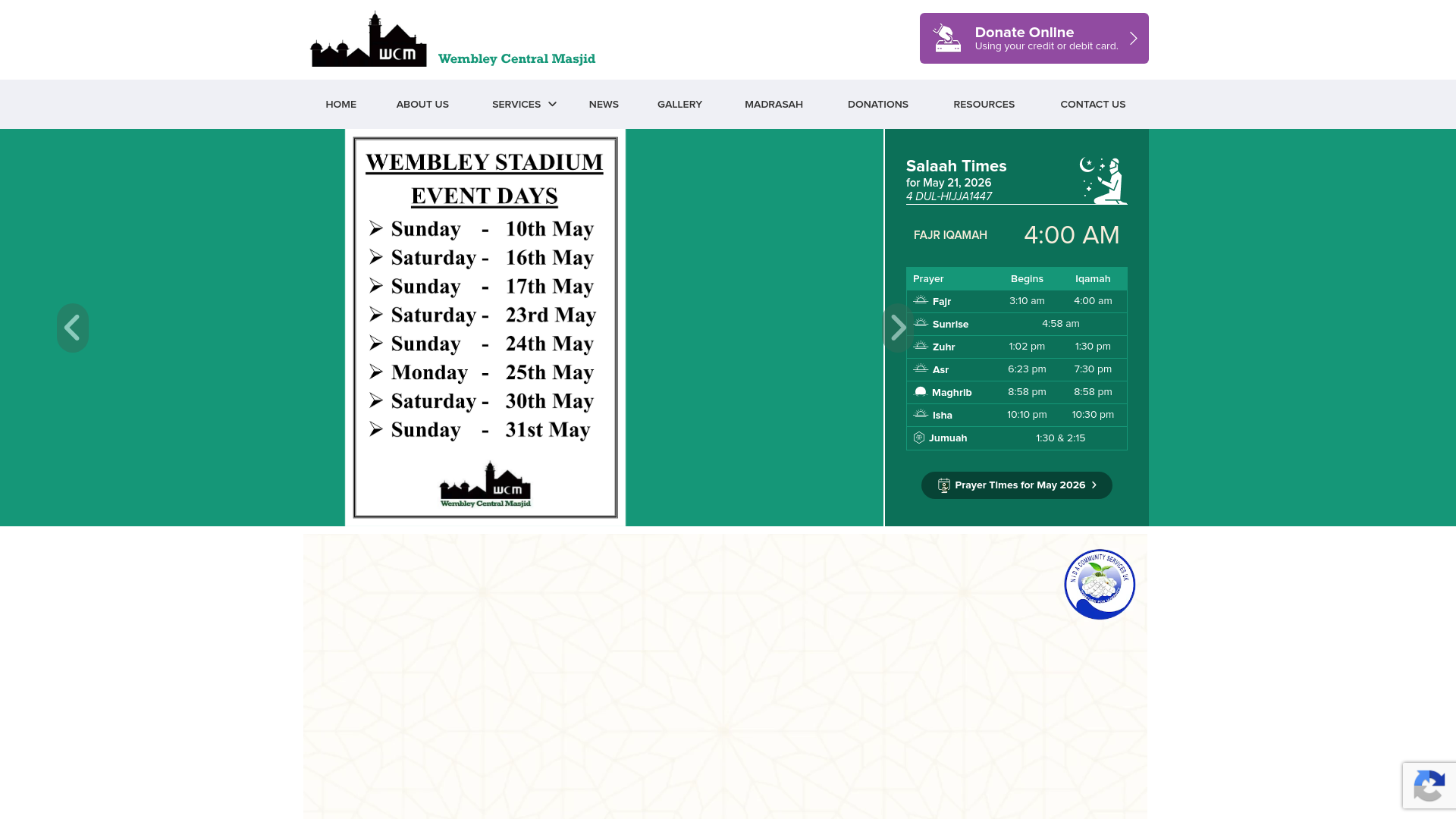The image size is (1456, 819).
Task: Open the Donations menu item
Action: click(878, 104)
